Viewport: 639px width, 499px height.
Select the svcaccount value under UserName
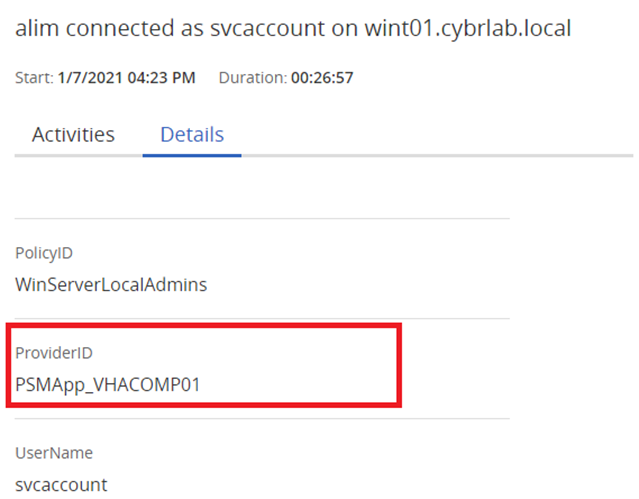61,485
